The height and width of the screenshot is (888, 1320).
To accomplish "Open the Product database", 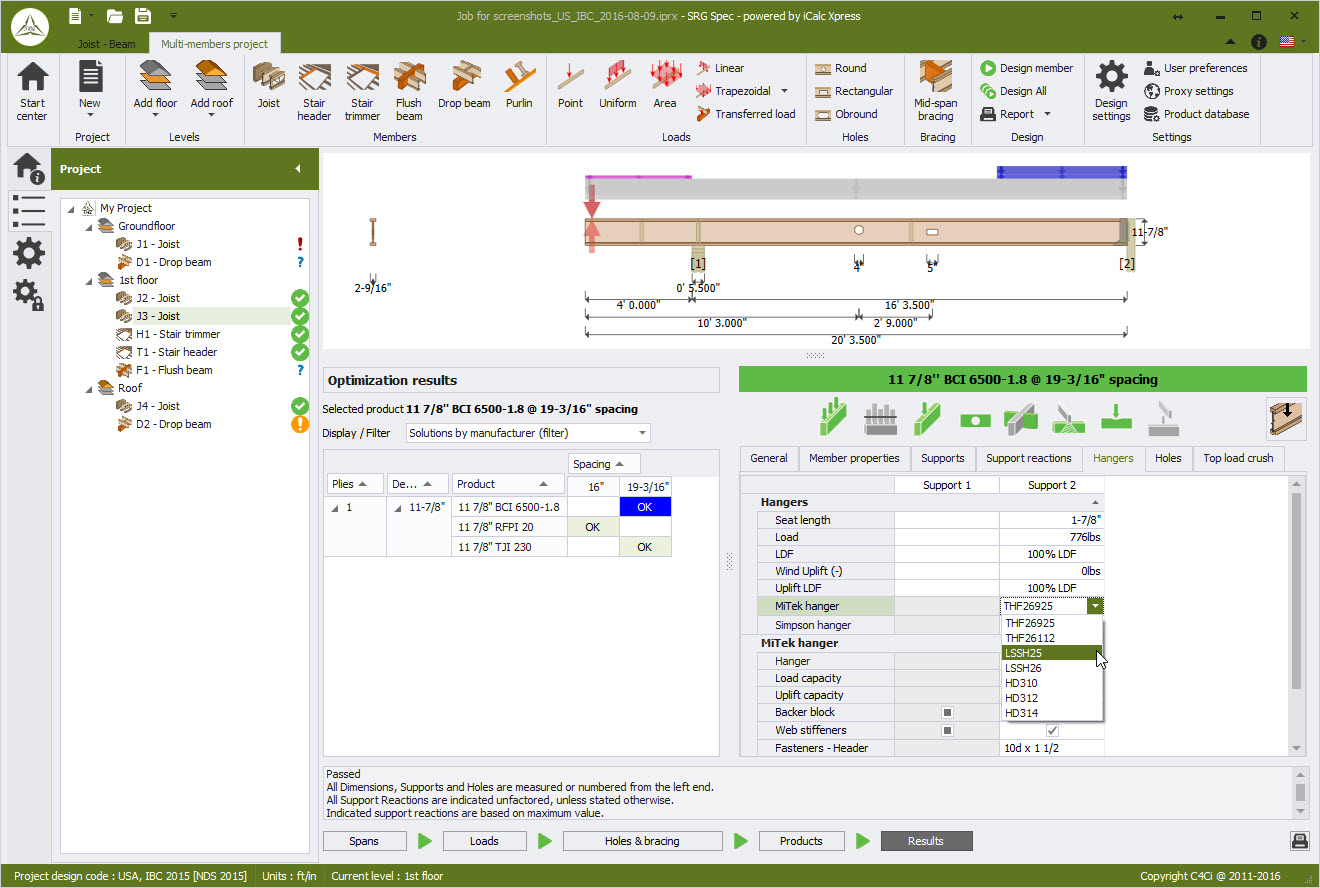I will (x=1196, y=114).
